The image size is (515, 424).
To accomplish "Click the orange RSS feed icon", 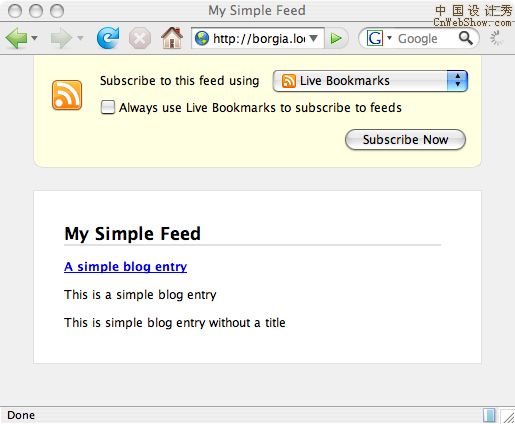I will [67, 95].
